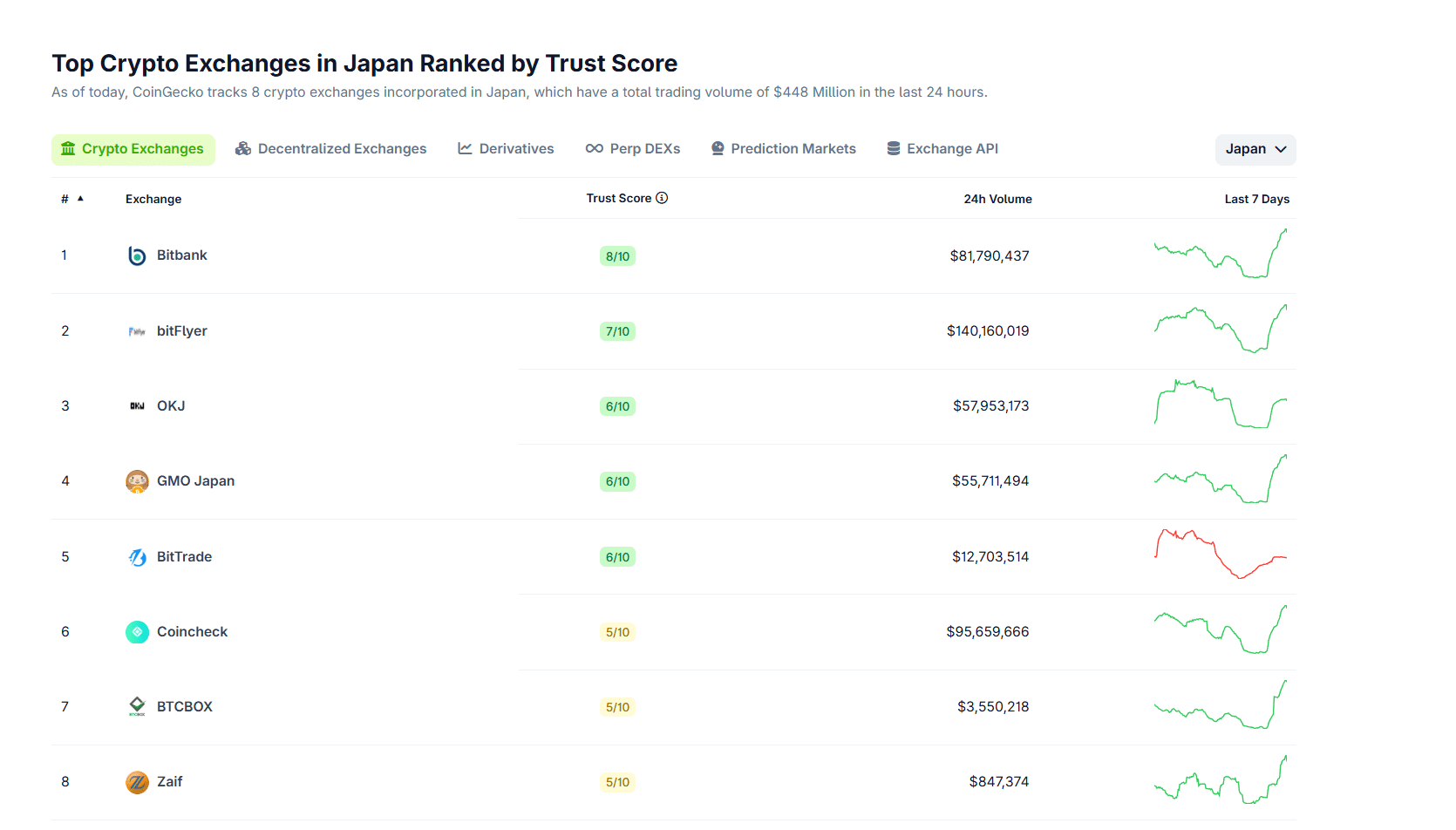Click the bitFlyer logo icon
The image size is (1456, 830).
[137, 331]
